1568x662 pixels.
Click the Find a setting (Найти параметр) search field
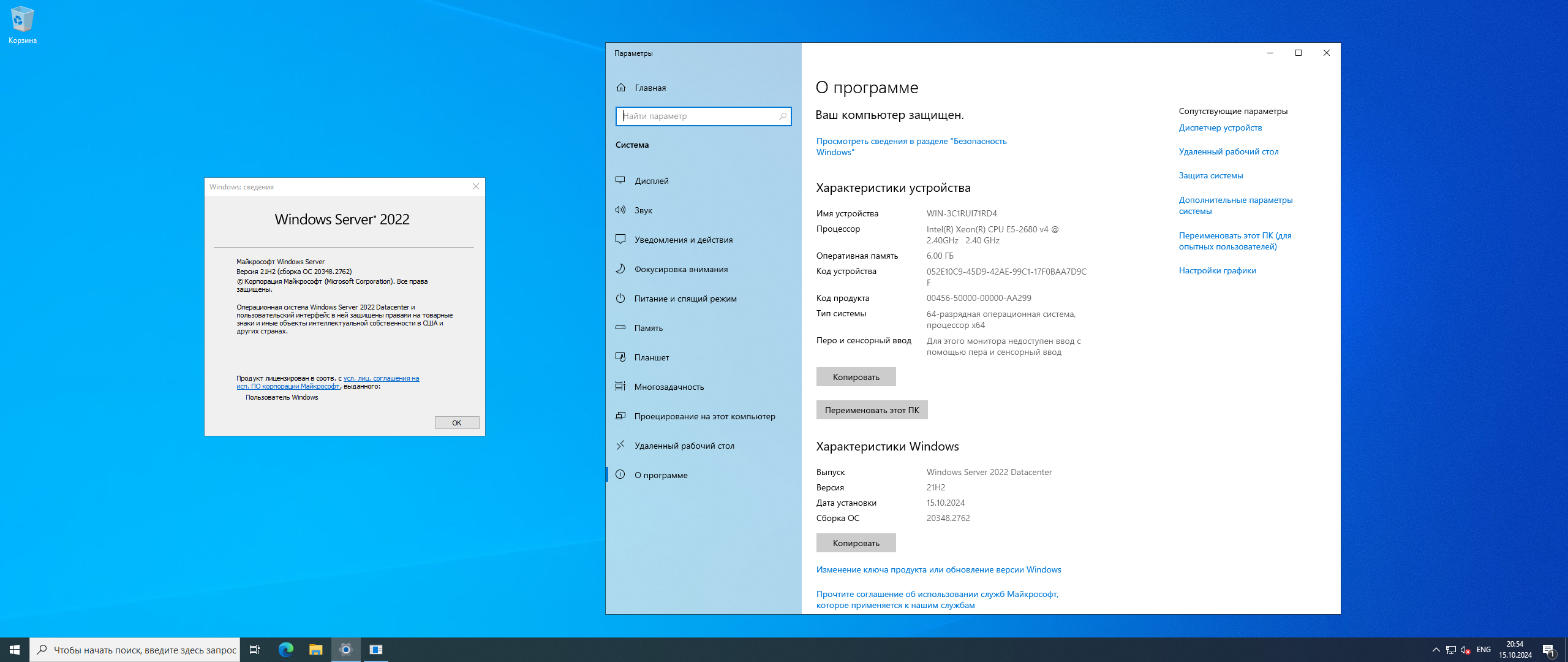698,116
